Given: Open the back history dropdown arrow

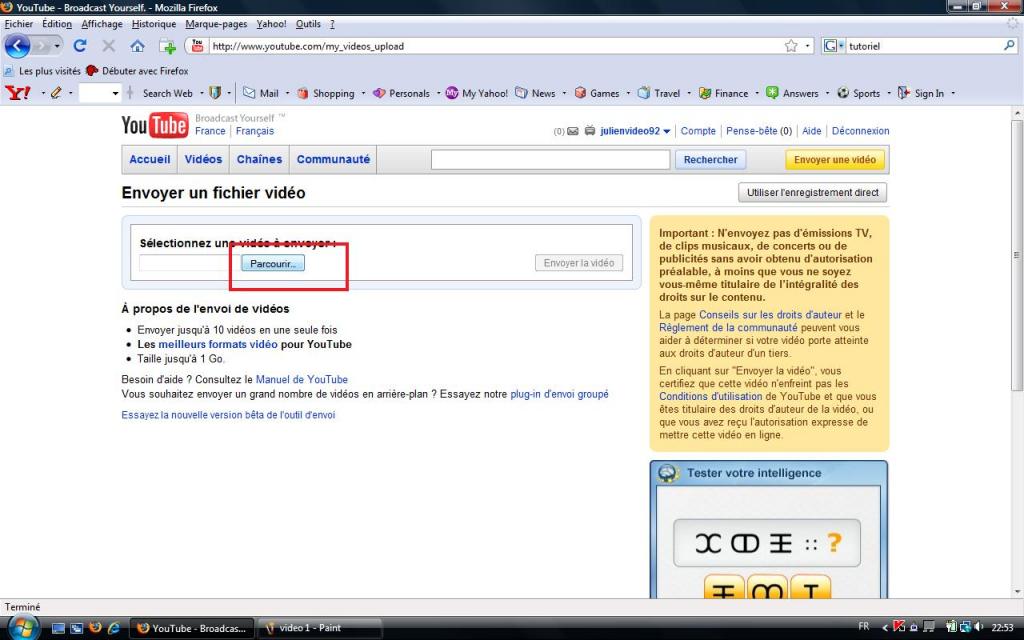Looking at the screenshot, I should (x=57, y=46).
